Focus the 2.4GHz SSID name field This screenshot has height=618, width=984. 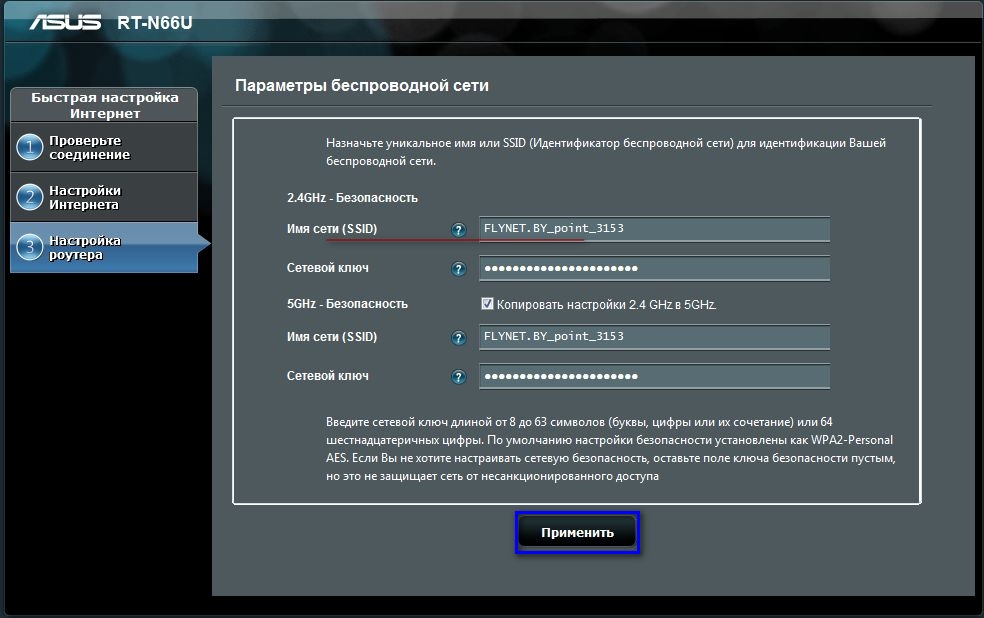click(x=655, y=229)
